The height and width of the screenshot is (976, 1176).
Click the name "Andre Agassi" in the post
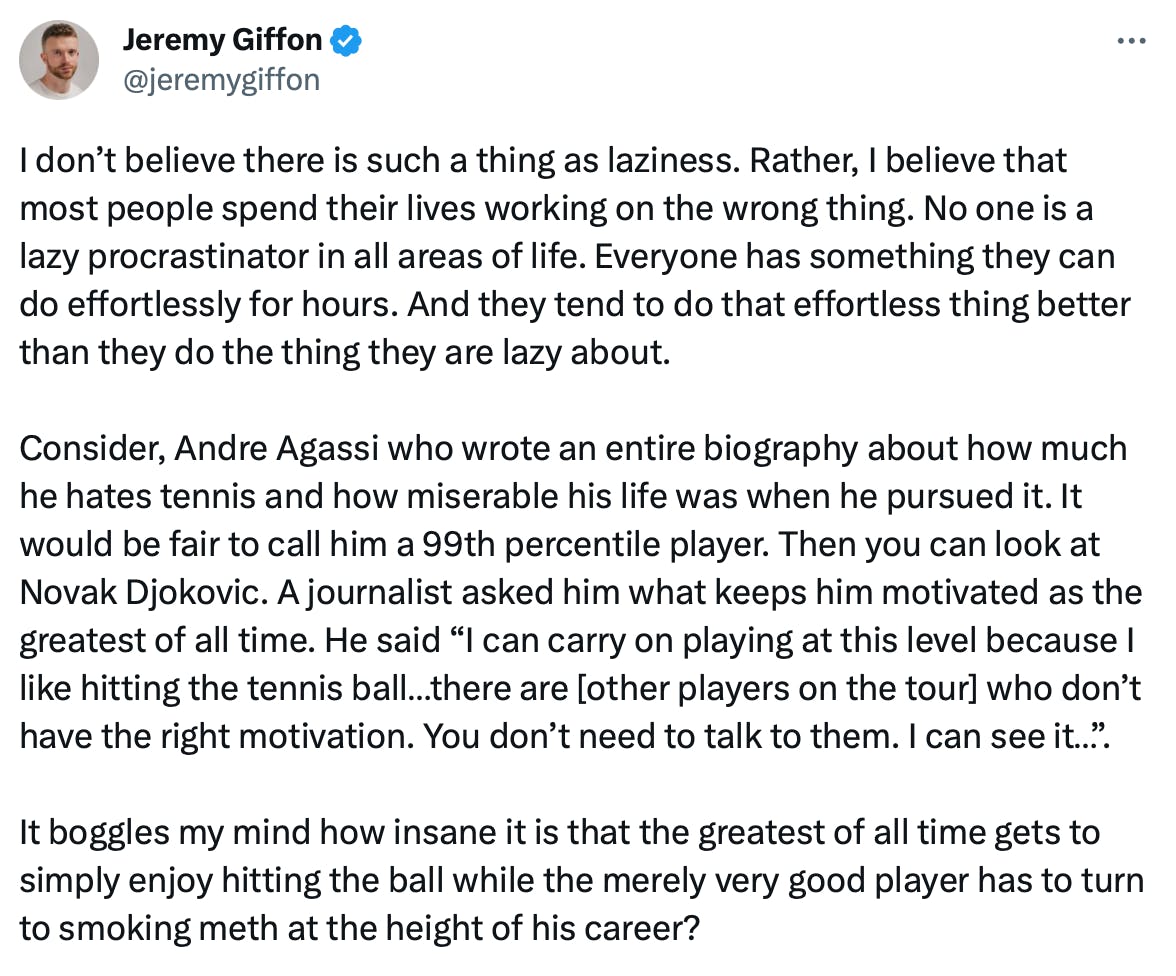[x=277, y=448]
